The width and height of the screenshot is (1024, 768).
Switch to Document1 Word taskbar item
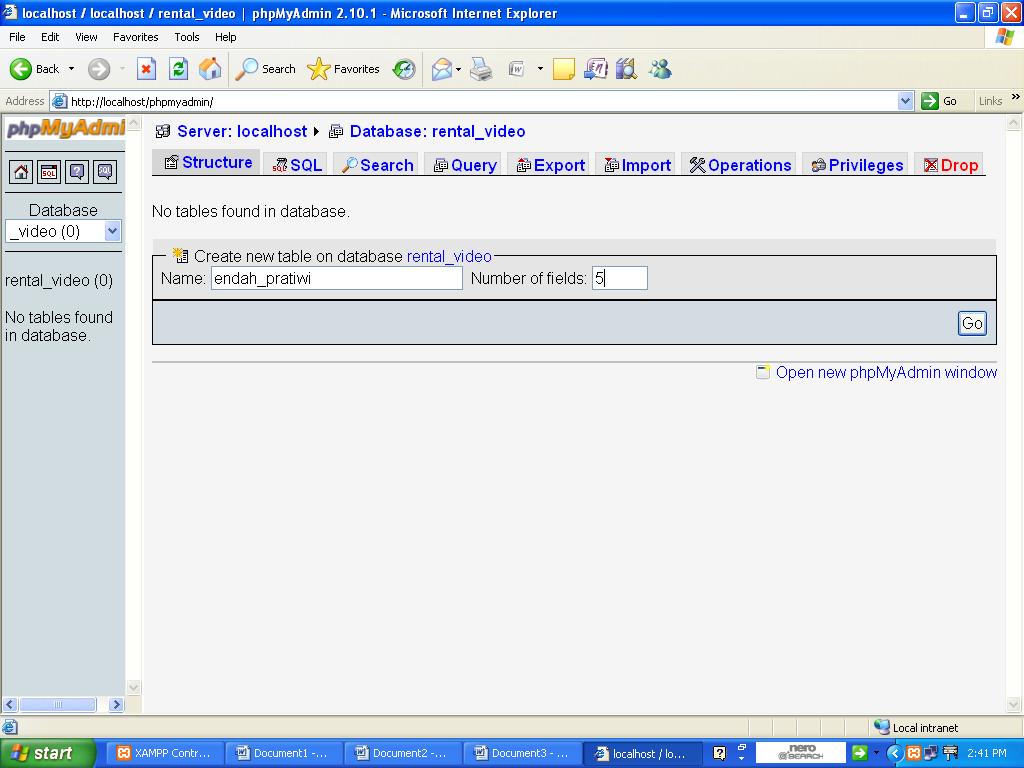point(283,753)
